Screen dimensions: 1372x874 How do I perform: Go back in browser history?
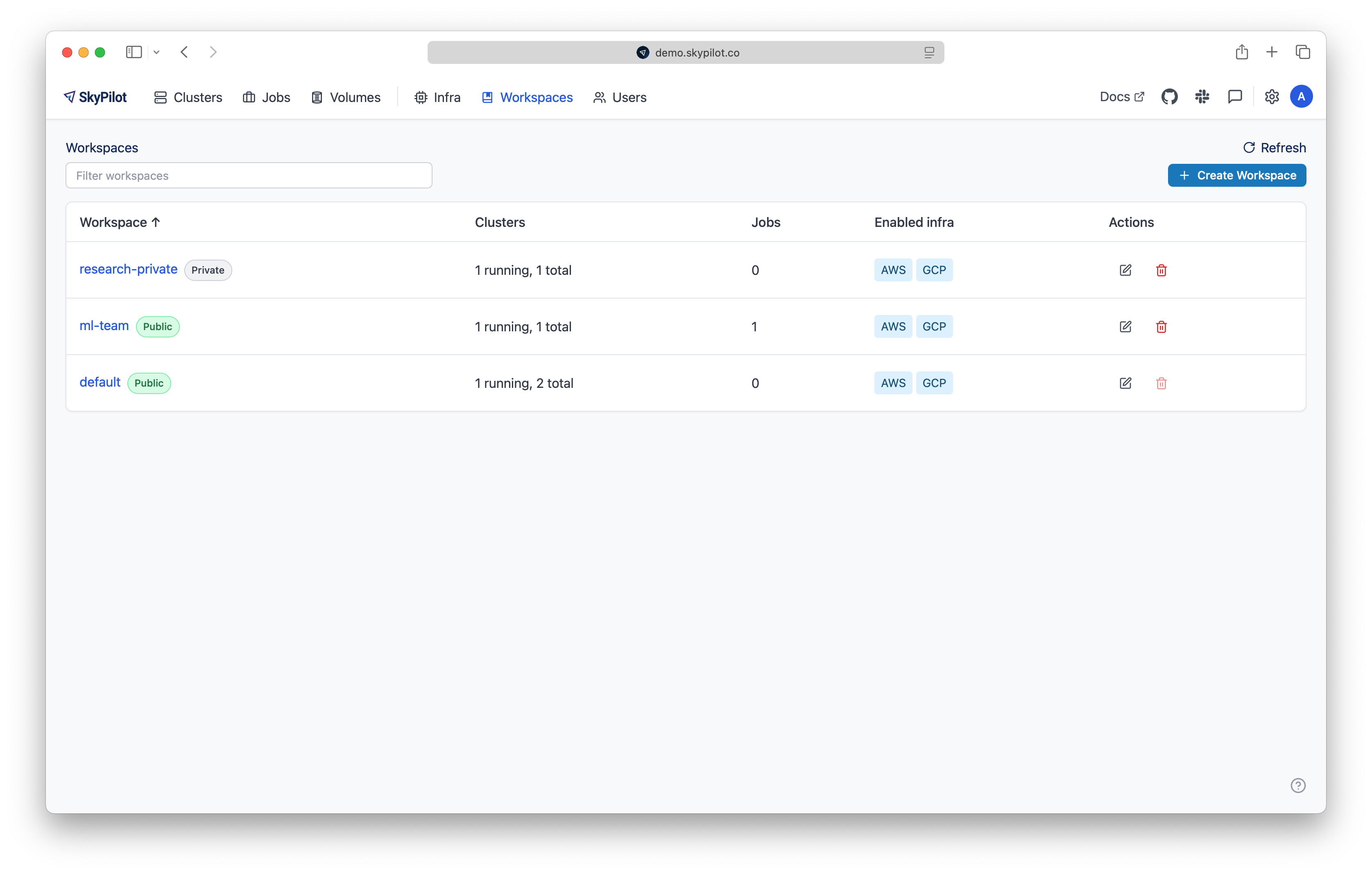[x=184, y=52]
